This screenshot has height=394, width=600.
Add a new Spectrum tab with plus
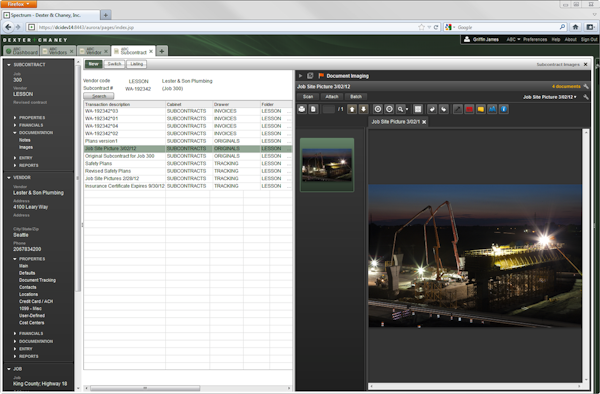tap(162, 51)
